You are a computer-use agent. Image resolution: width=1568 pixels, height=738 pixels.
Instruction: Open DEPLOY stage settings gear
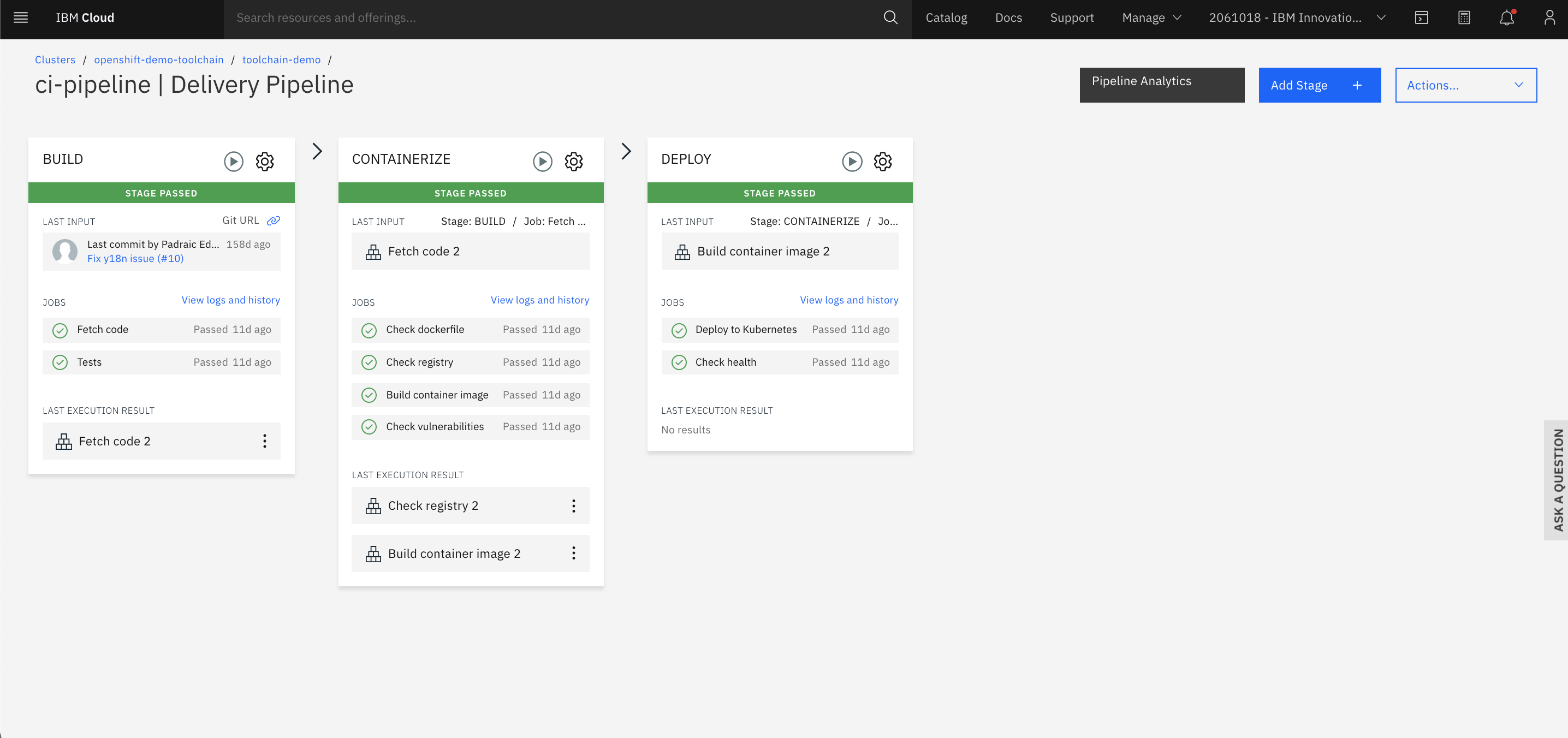883,161
